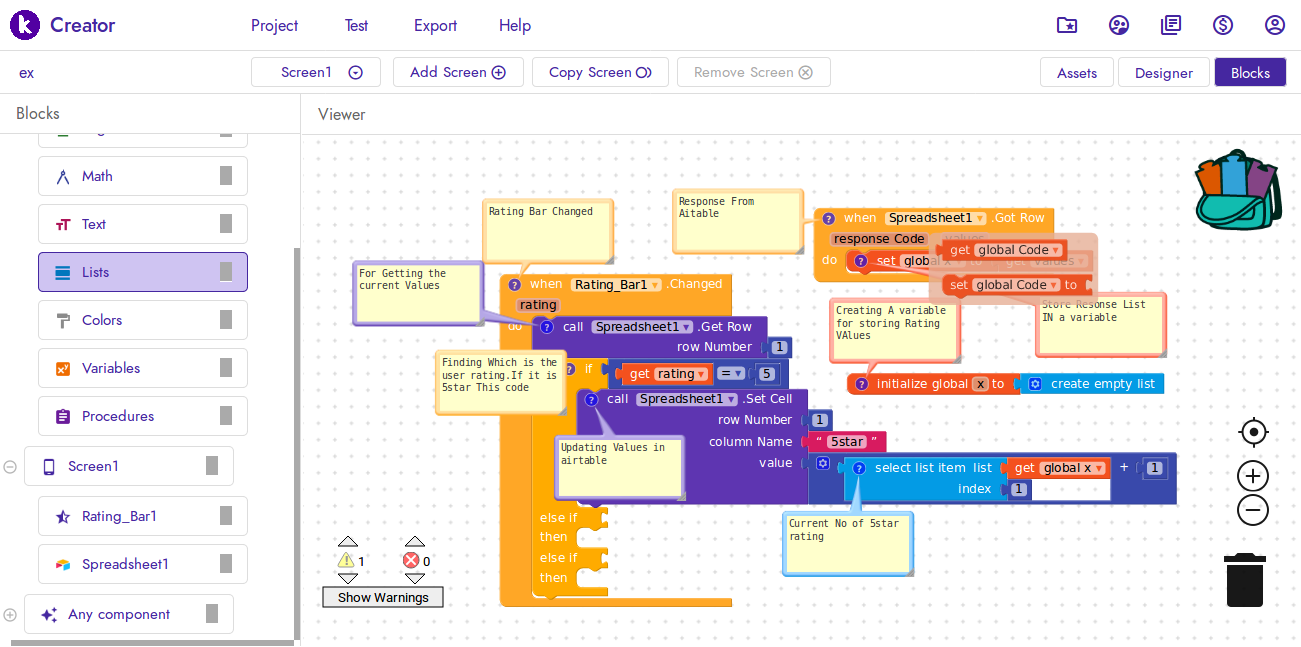Open the account profile icon
The height and width of the screenshot is (647, 1301).
pyautogui.click(x=1274, y=26)
